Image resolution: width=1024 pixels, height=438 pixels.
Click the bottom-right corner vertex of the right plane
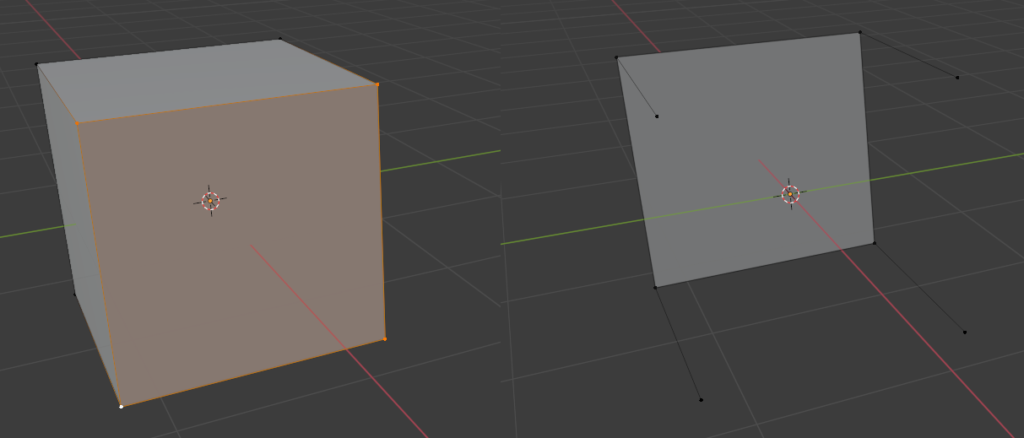[x=874, y=242]
